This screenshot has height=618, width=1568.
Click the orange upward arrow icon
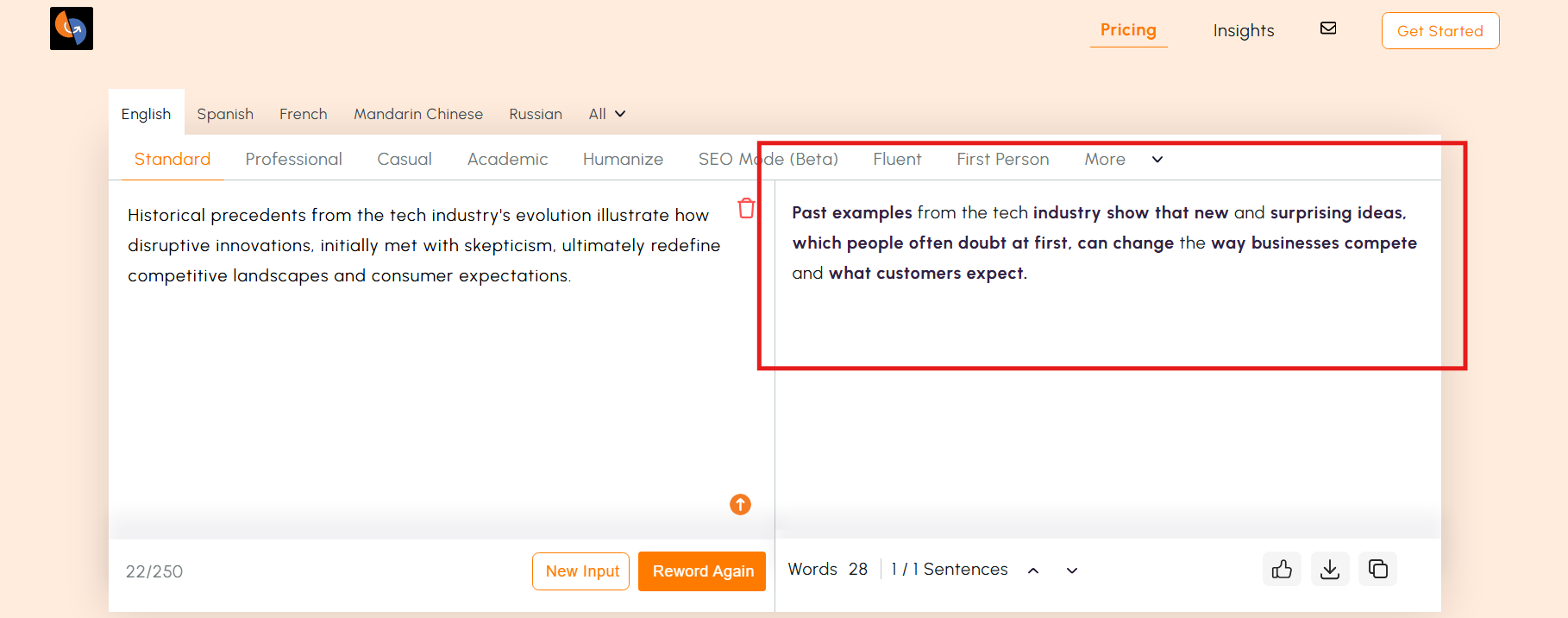click(740, 504)
